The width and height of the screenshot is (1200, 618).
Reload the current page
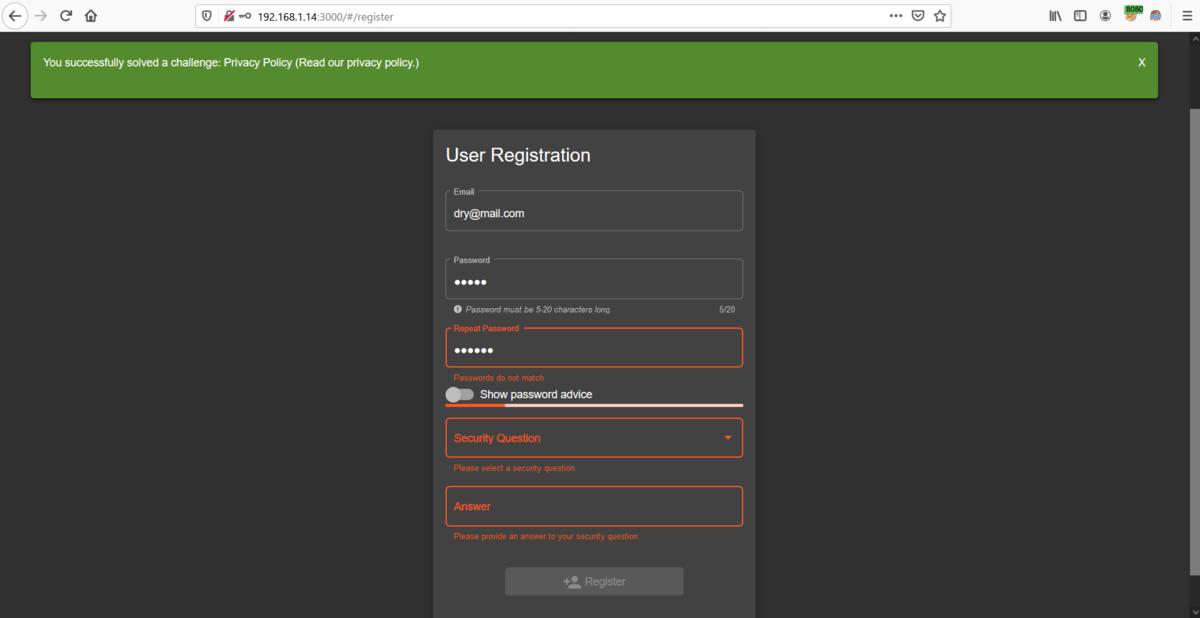coord(66,16)
